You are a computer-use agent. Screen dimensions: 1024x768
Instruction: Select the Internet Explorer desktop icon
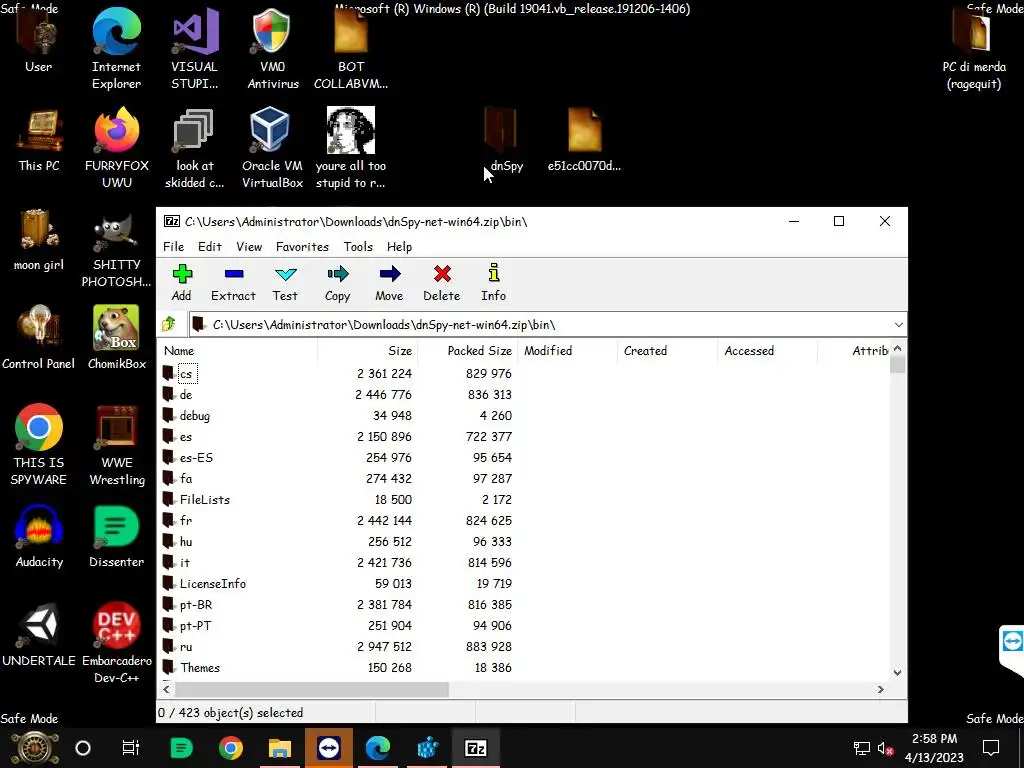(x=116, y=50)
